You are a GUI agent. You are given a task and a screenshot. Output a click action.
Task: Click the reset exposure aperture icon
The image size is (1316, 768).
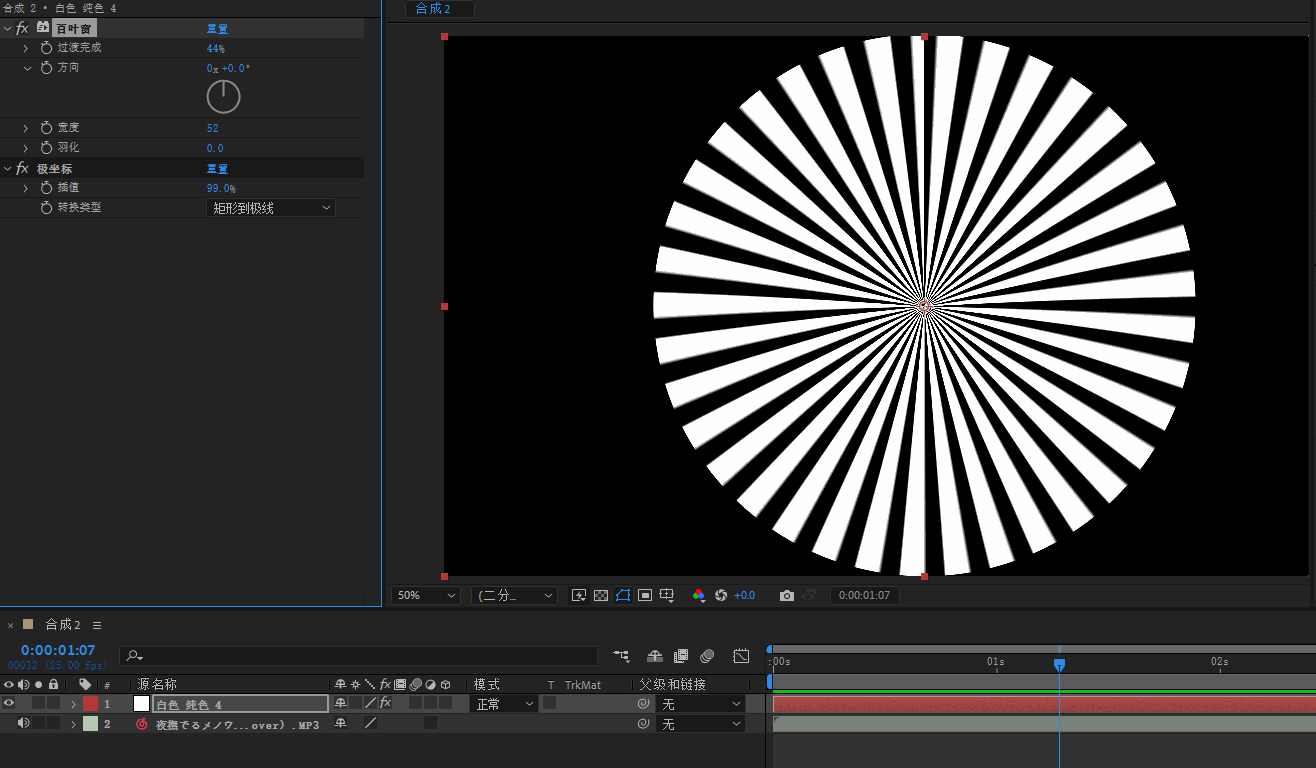click(x=720, y=595)
